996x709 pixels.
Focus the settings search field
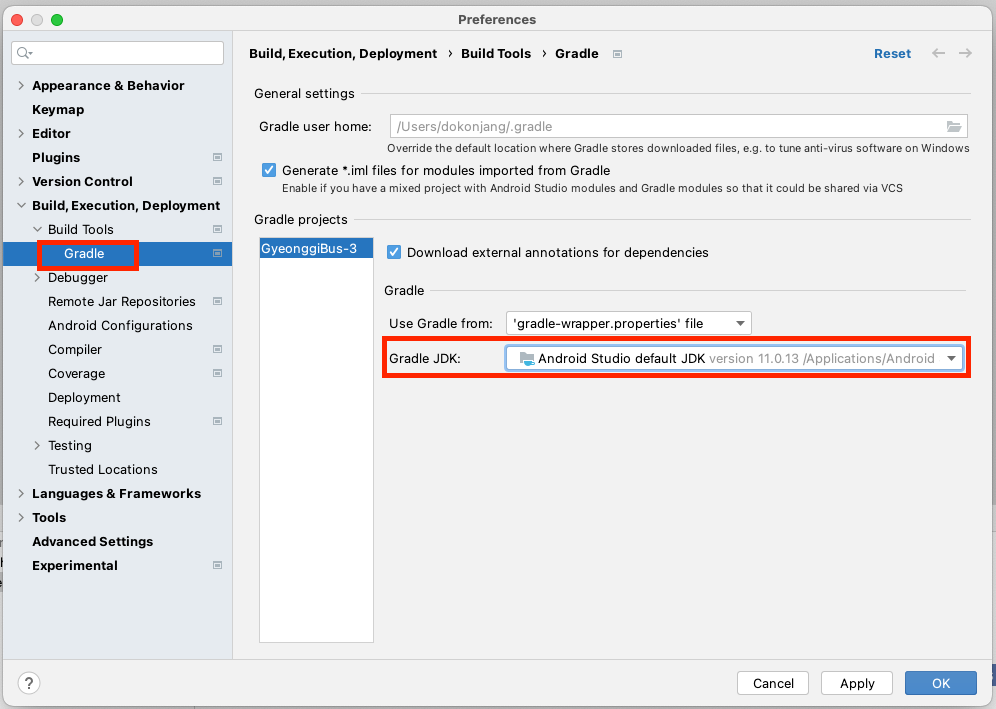pos(118,53)
